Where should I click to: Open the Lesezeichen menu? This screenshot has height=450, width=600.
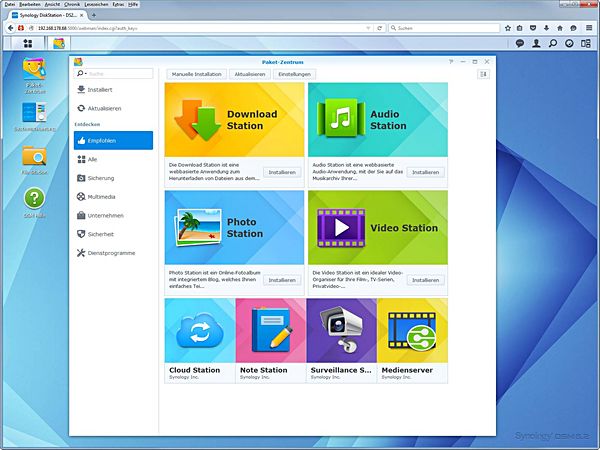(x=96, y=4)
